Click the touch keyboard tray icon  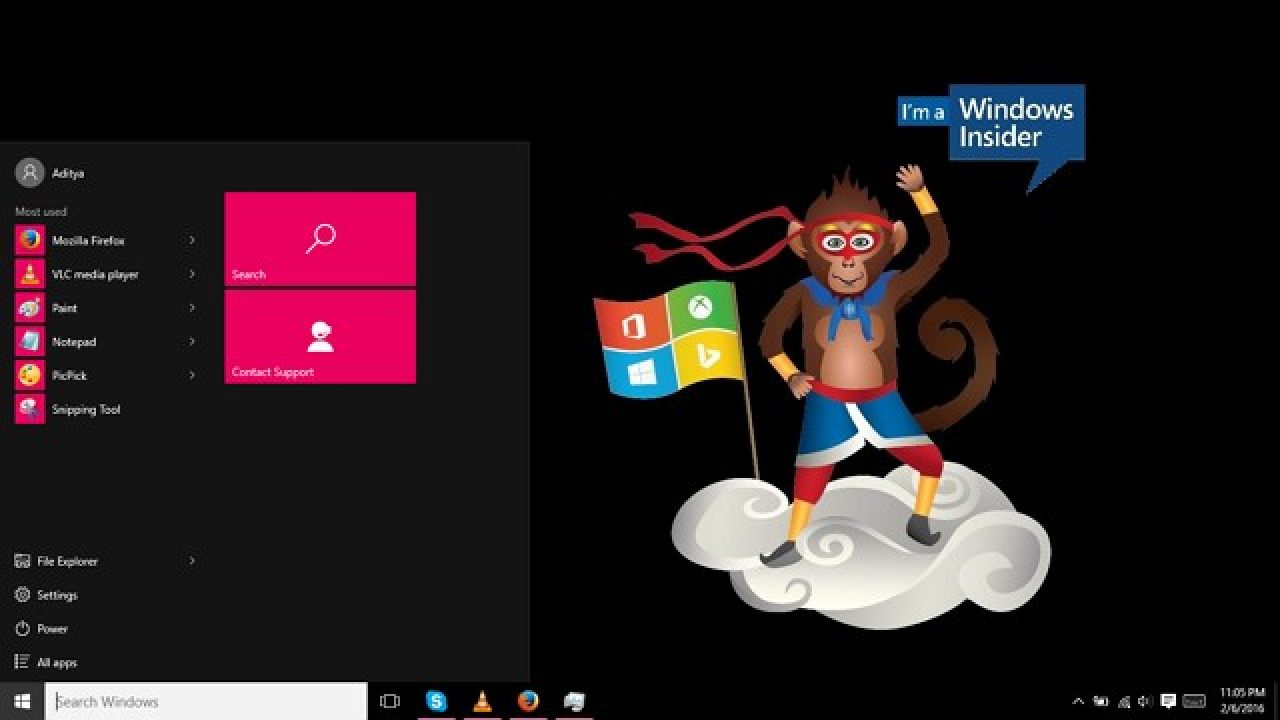tap(1194, 701)
